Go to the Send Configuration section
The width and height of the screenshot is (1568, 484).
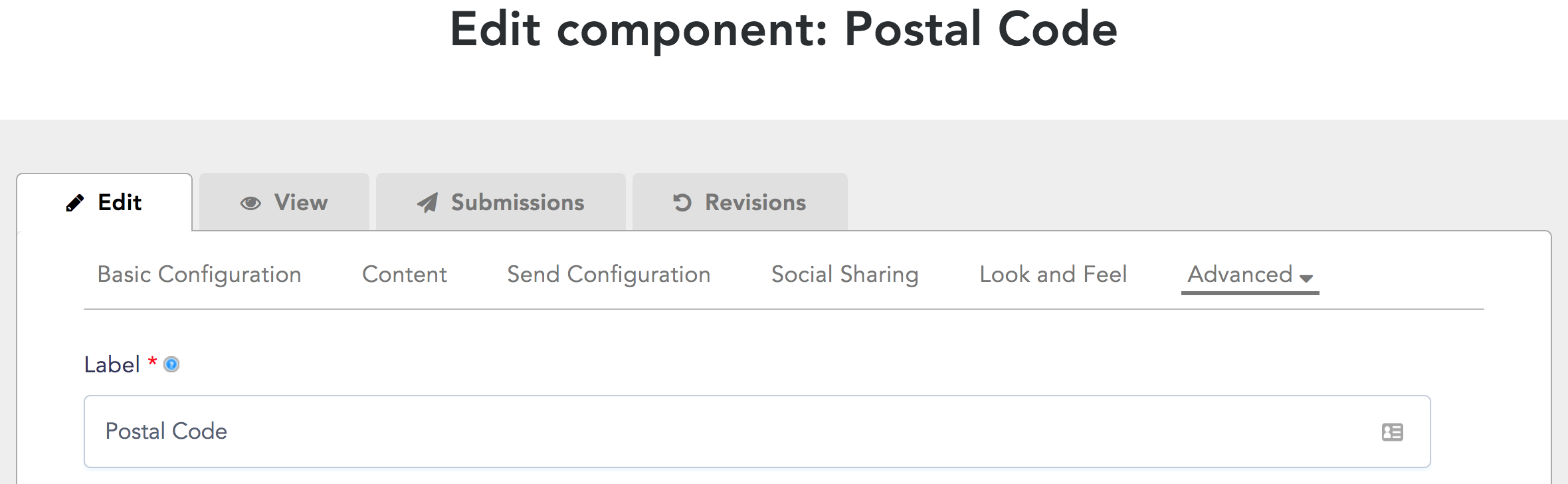pos(609,275)
